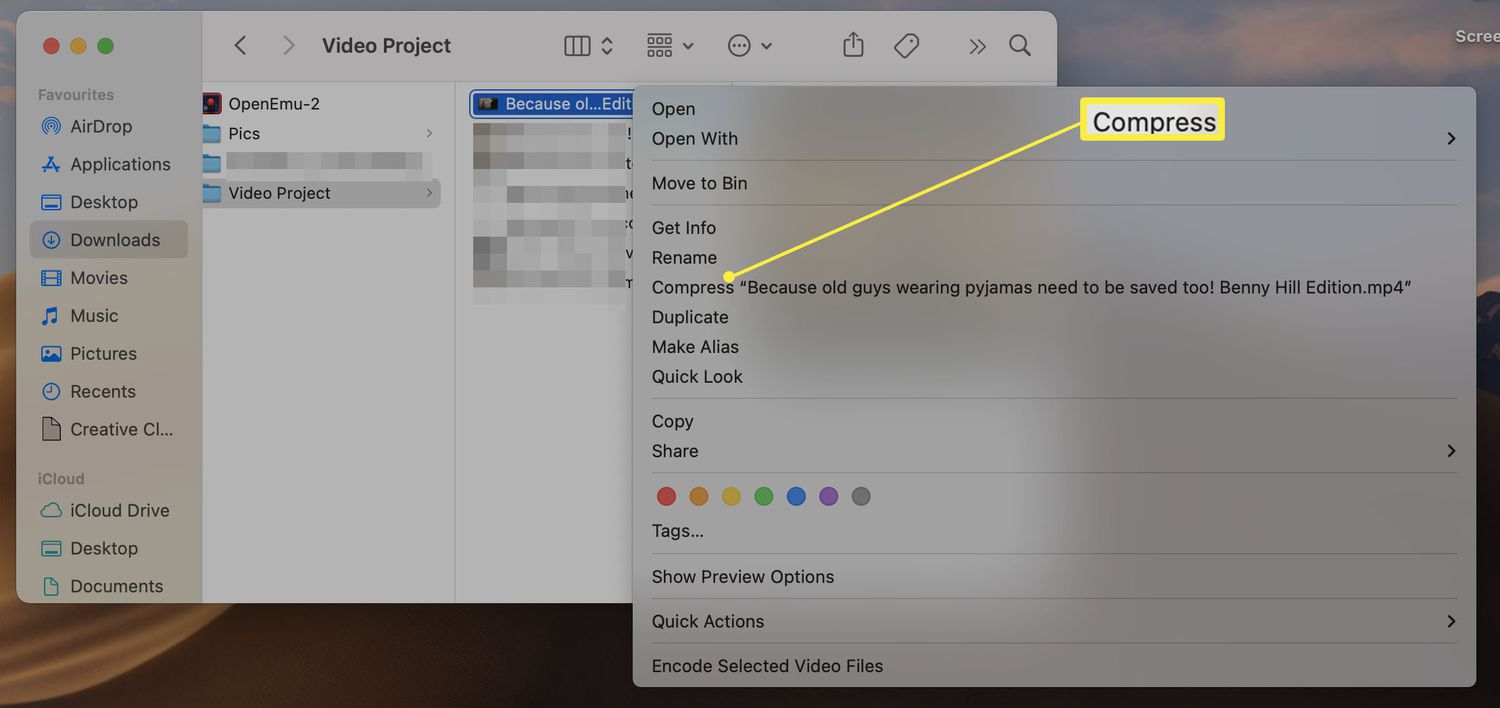
Task: Apply the orange tag color
Action: pyautogui.click(x=699, y=496)
